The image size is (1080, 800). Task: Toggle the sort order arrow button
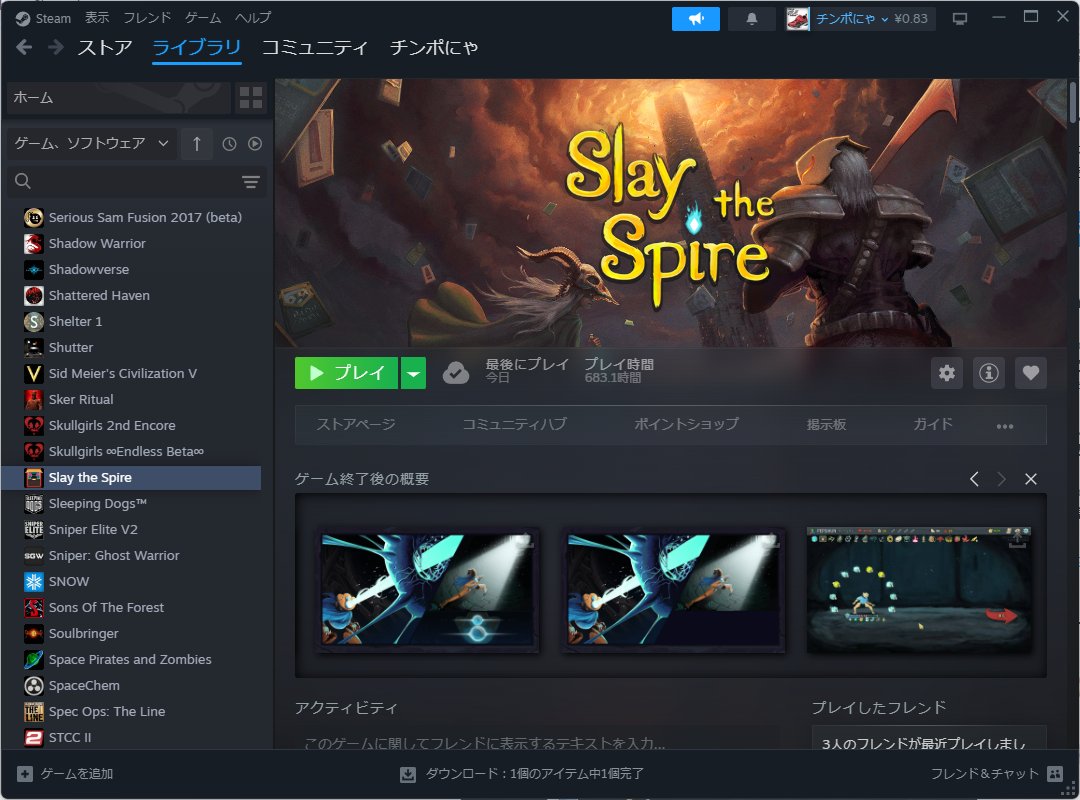[x=196, y=144]
